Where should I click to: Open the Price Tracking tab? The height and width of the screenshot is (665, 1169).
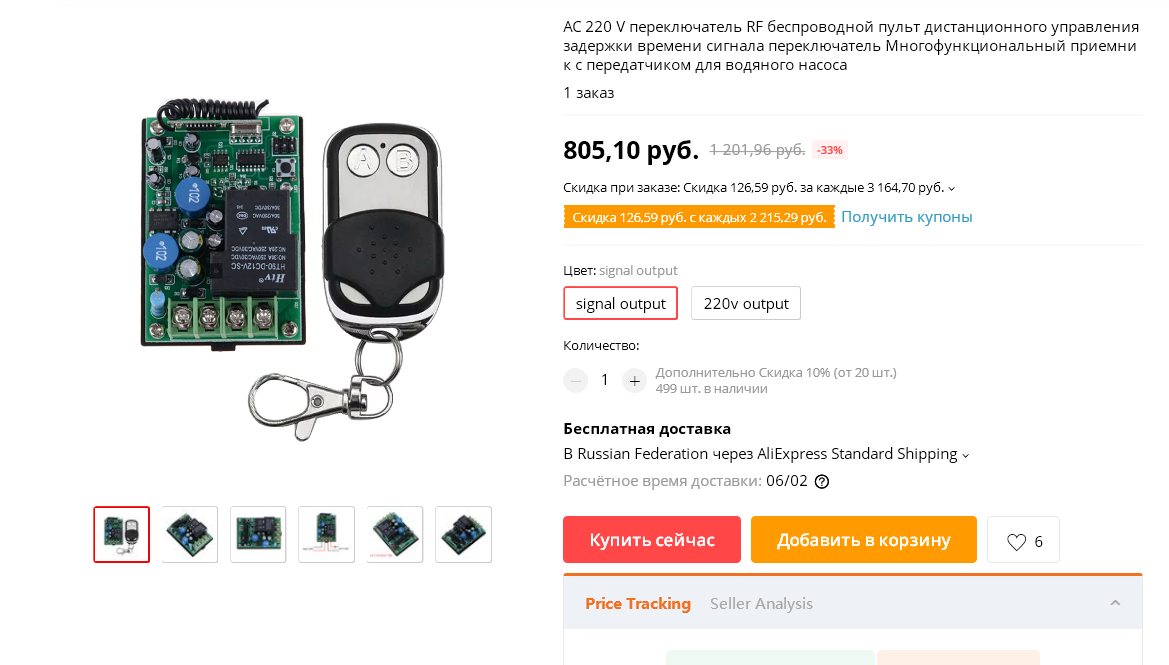click(638, 603)
